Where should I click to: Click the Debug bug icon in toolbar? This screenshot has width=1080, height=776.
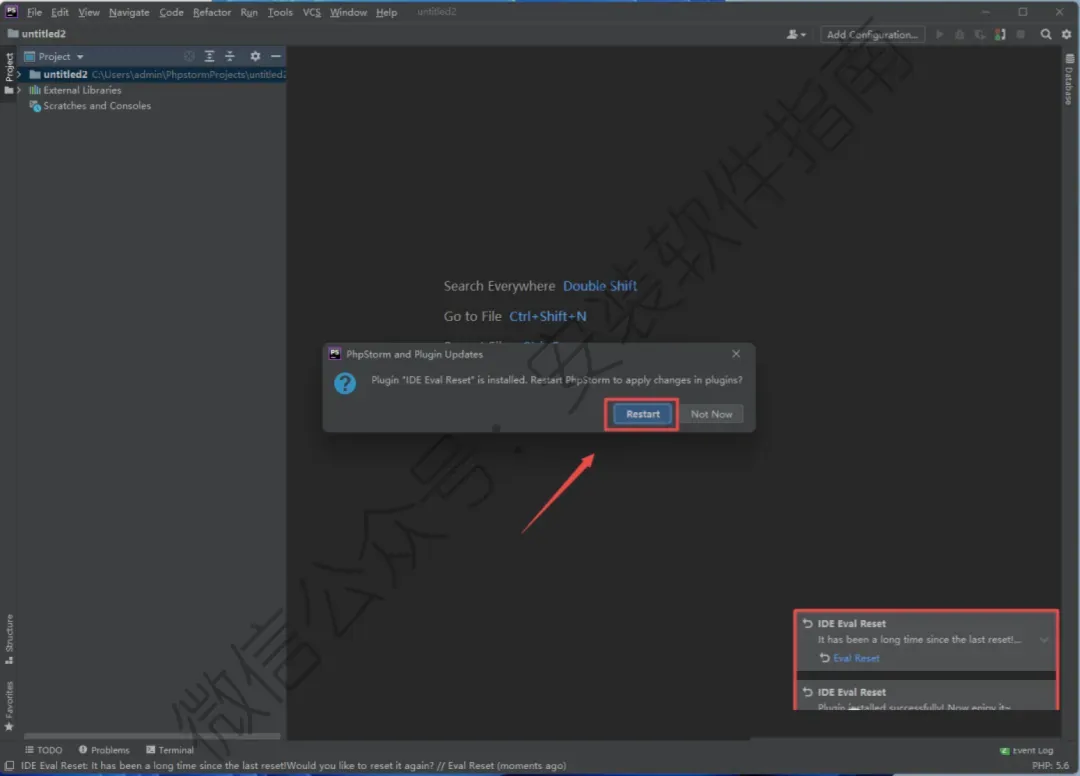pos(959,34)
